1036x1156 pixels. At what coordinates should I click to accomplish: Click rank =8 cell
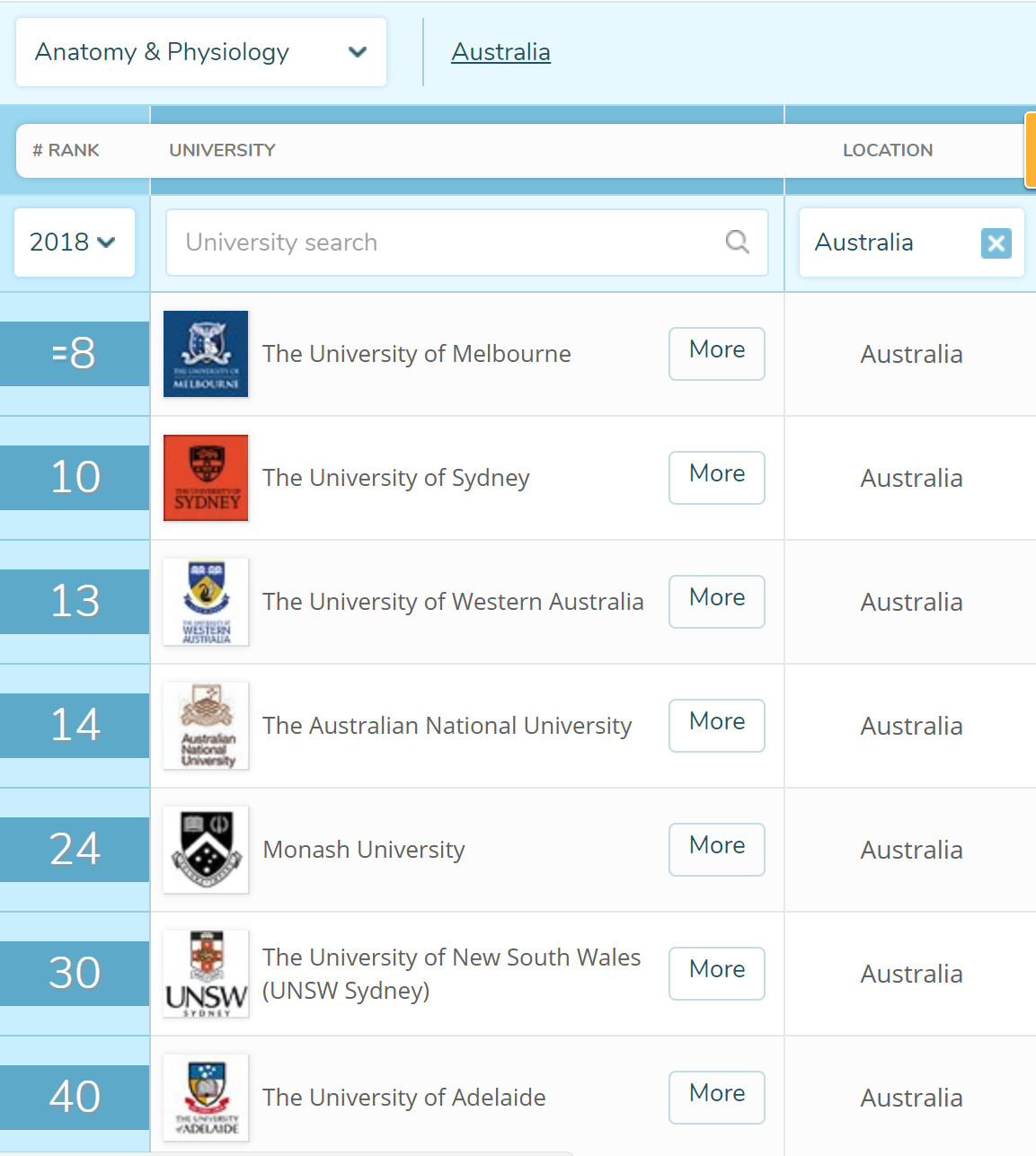[x=75, y=354]
